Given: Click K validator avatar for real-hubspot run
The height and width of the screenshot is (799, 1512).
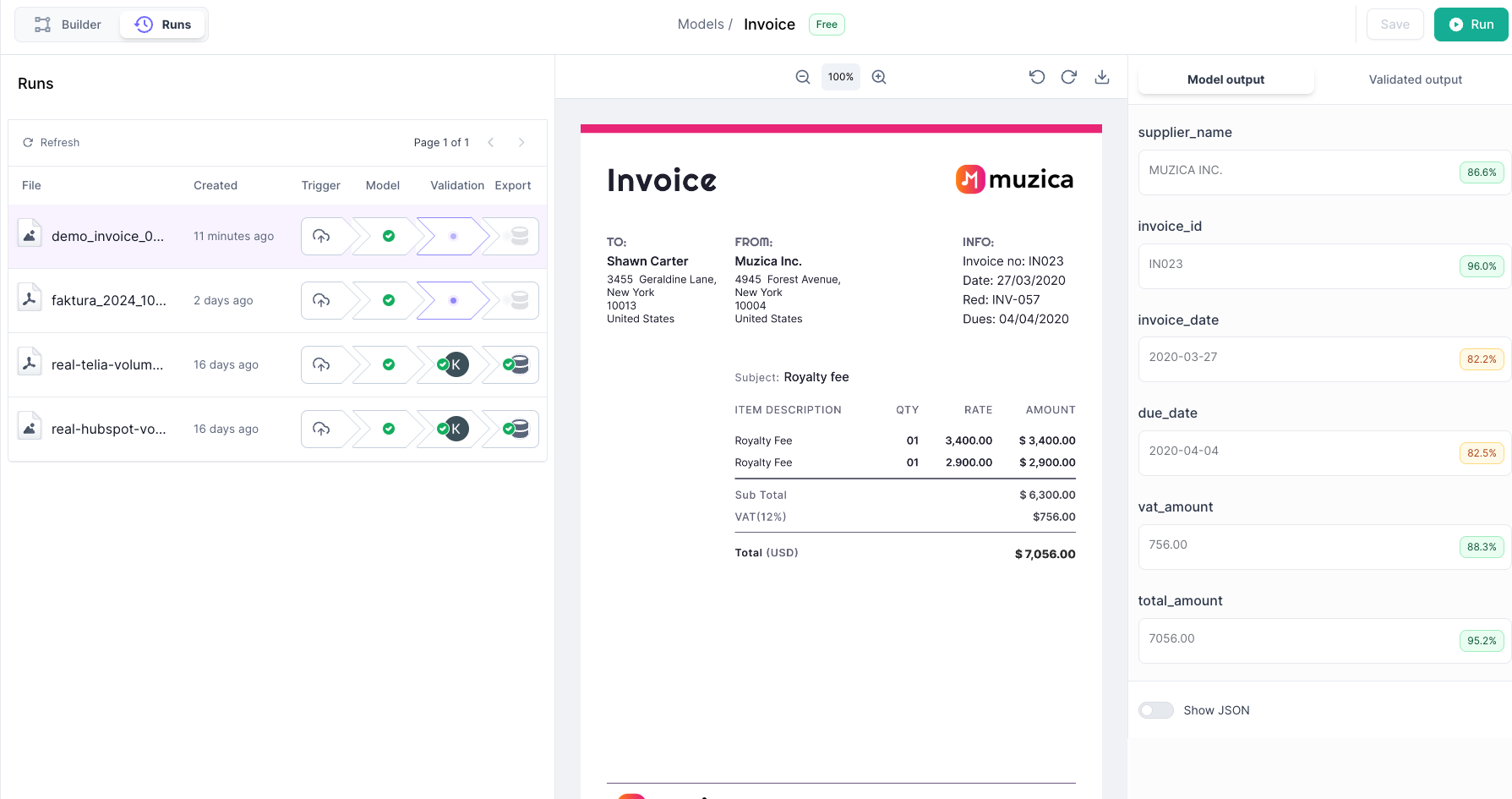Looking at the screenshot, I should click(x=456, y=430).
